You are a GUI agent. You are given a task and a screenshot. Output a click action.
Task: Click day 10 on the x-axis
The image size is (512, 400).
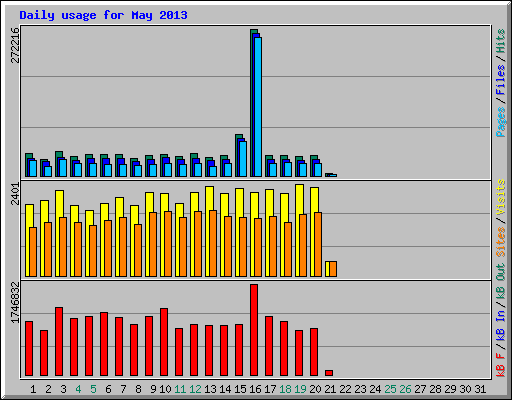165,389
